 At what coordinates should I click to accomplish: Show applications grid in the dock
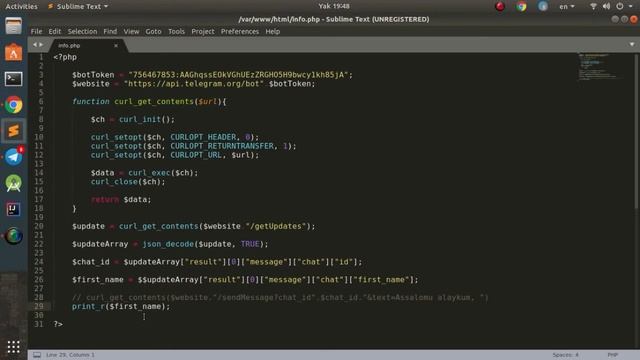click(x=13, y=347)
